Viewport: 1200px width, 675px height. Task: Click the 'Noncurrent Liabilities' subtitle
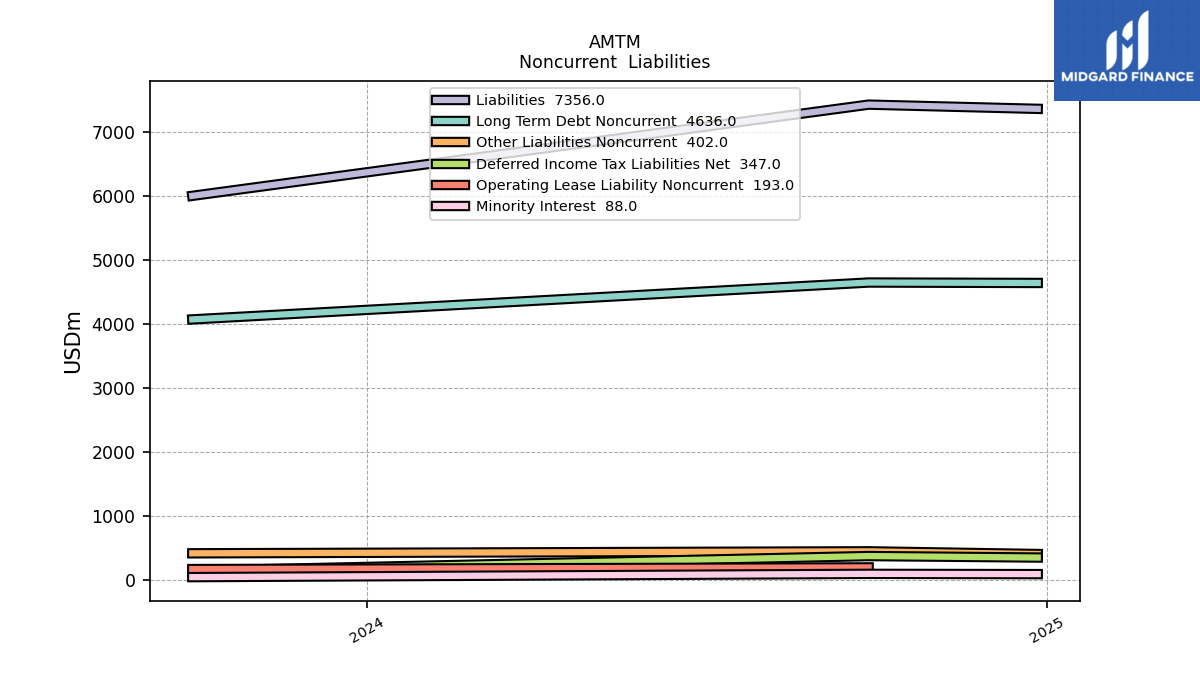[x=614, y=62]
